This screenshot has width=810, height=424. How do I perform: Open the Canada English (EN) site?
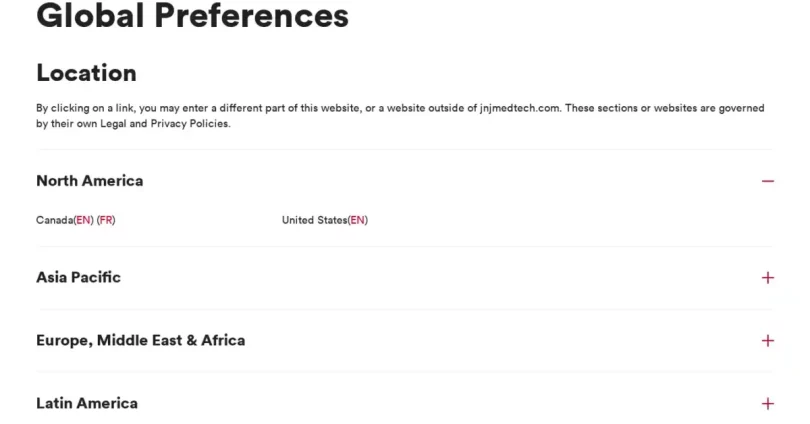pyautogui.click(x=84, y=220)
